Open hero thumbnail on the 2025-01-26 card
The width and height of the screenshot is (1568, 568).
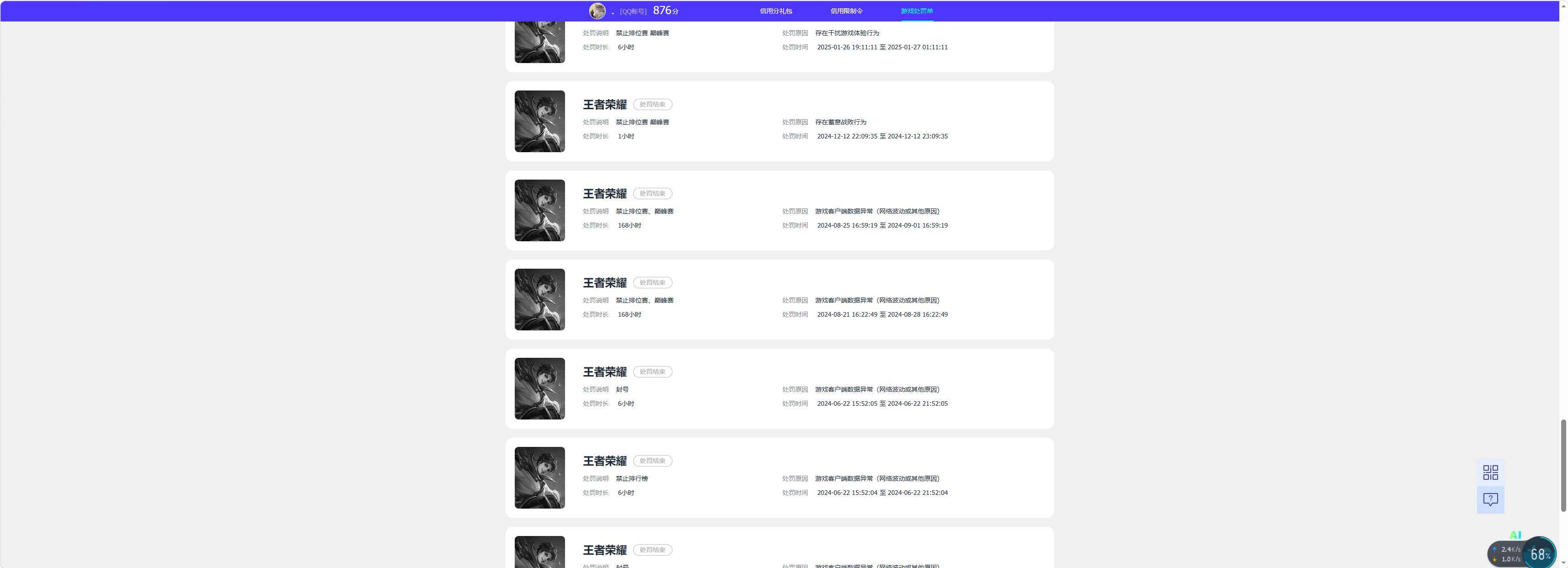(x=539, y=42)
